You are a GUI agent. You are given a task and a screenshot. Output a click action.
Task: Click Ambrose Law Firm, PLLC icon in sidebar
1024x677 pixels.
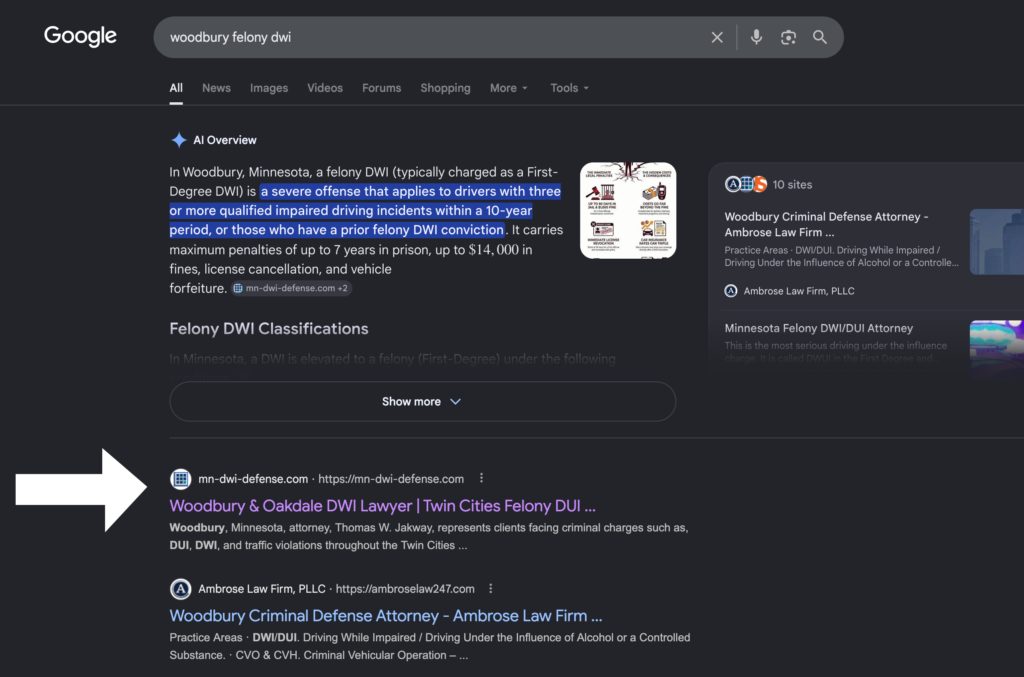click(731, 291)
